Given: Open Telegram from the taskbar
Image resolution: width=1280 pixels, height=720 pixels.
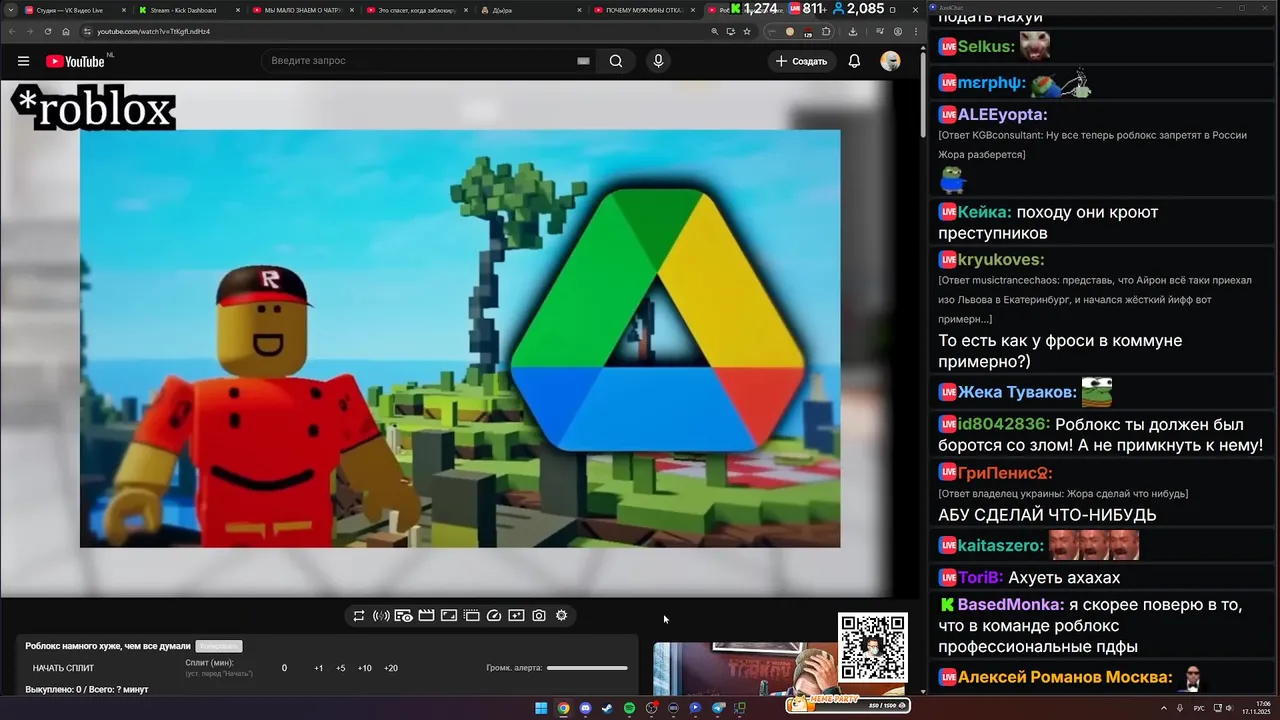Looking at the screenshot, I should coord(718,708).
